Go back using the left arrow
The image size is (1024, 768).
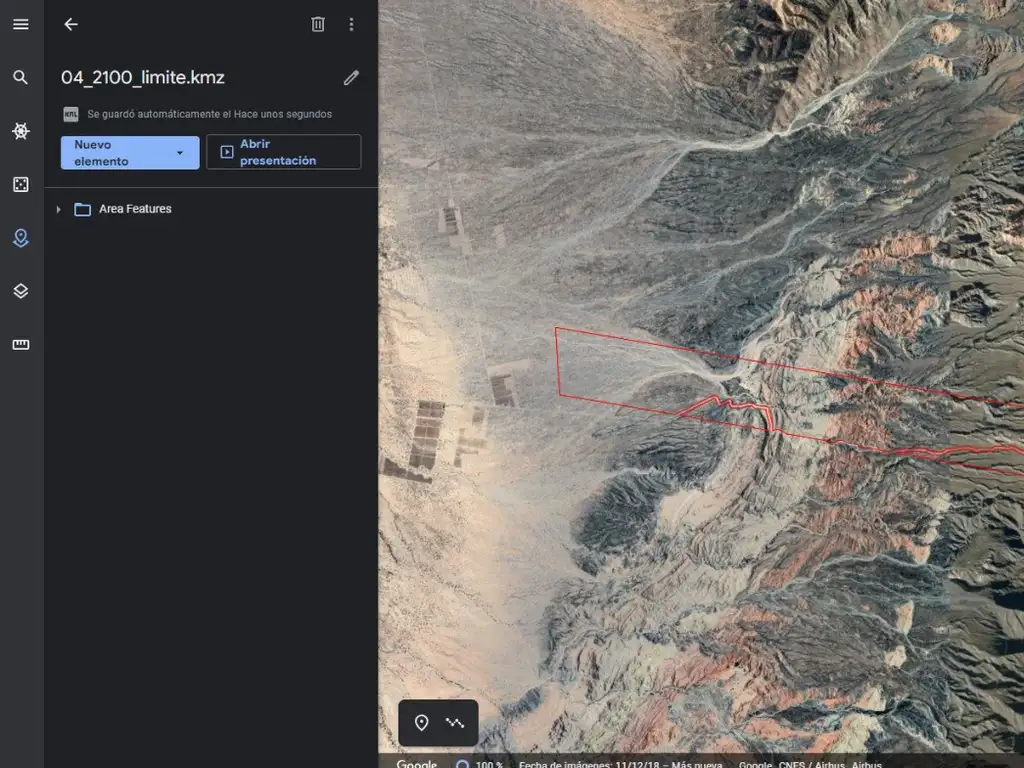[x=71, y=24]
